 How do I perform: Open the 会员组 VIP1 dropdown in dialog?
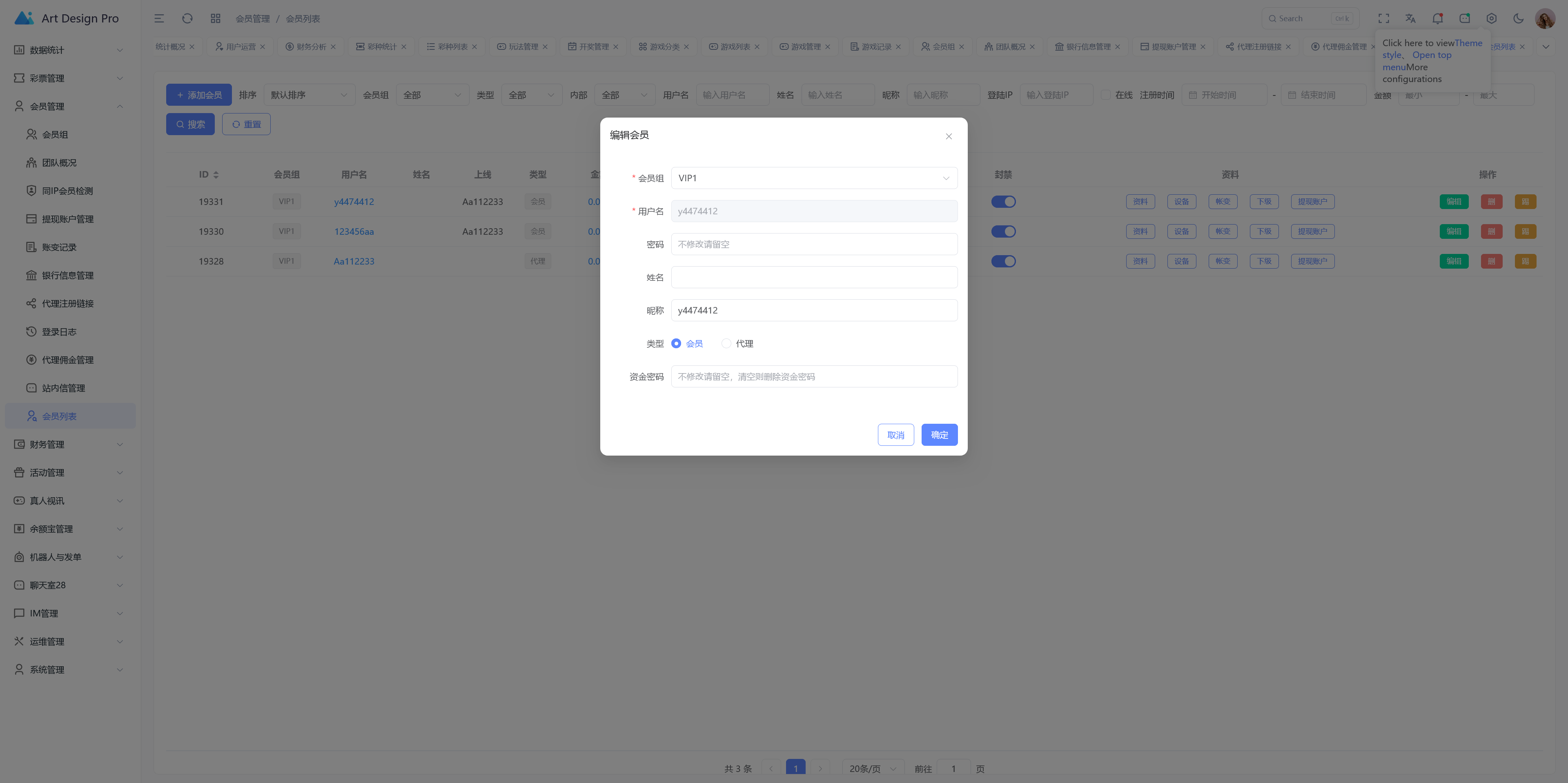pos(814,178)
